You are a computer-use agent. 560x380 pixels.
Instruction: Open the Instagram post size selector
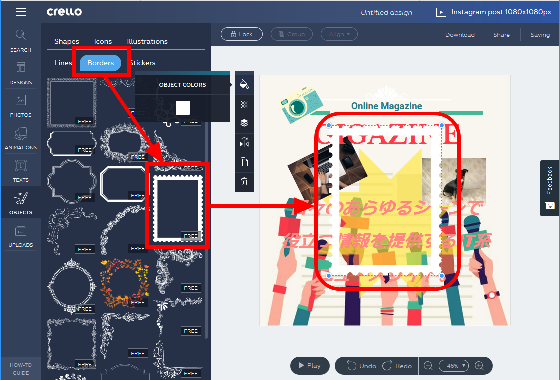[x=494, y=12]
